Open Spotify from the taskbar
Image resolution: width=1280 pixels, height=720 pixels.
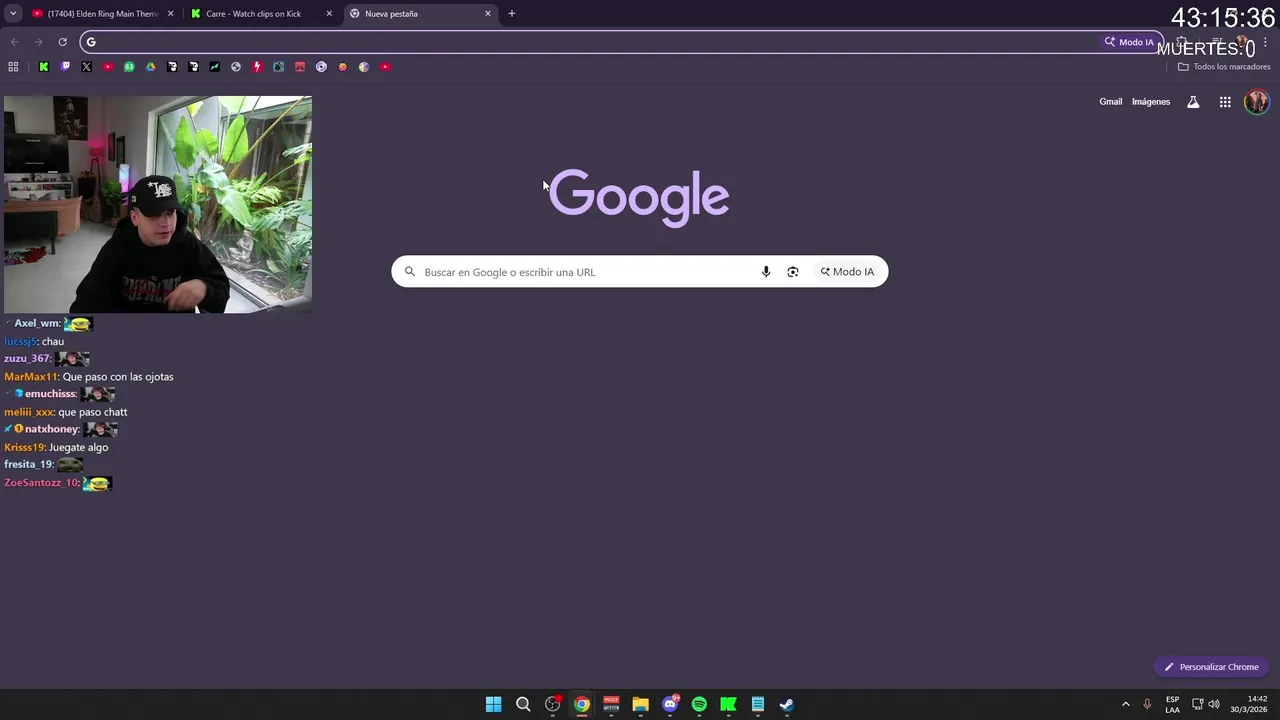point(699,704)
